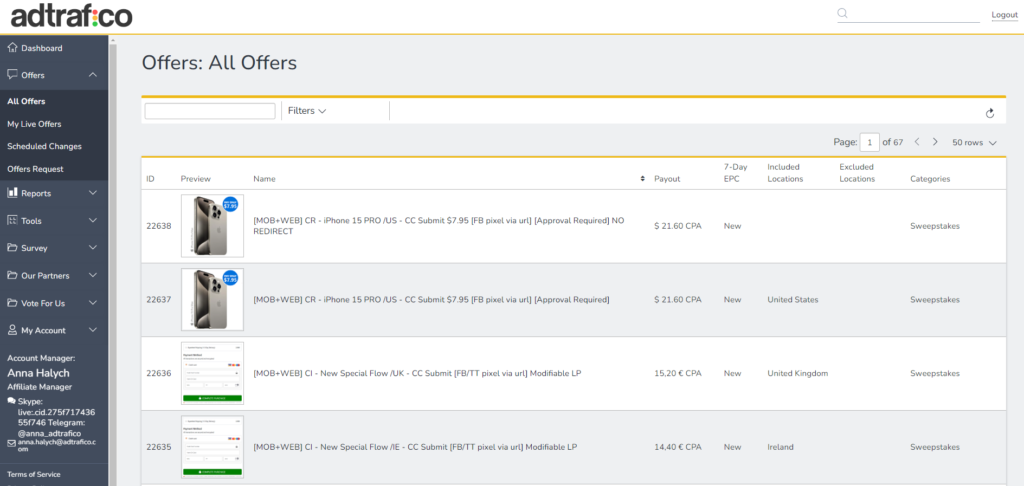Image resolution: width=1024 pixels, height=486 pixels.
Task: Click the Excluded Locations column header
Action: pos(857,173)
